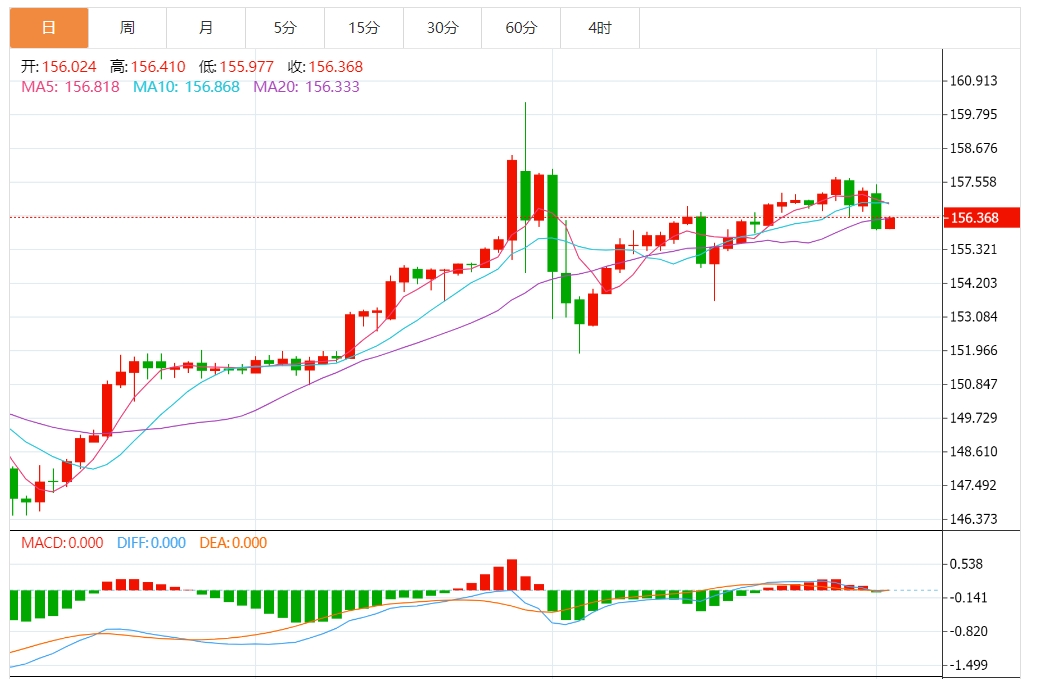The height and width of the screenshot is (679, 1039).
Task: Click the 低: 155.977 low value
Action: [x=237, y=67]
